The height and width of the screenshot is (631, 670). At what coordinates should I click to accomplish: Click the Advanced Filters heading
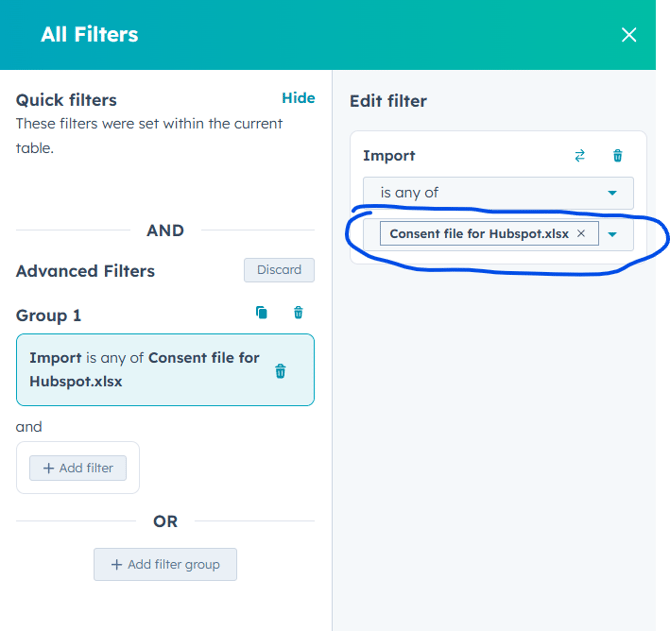tap(85, 271)
